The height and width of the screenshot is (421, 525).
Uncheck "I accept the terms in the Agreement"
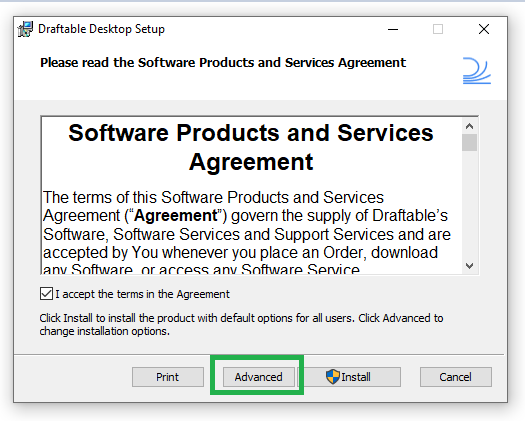(x=46, y=294)
